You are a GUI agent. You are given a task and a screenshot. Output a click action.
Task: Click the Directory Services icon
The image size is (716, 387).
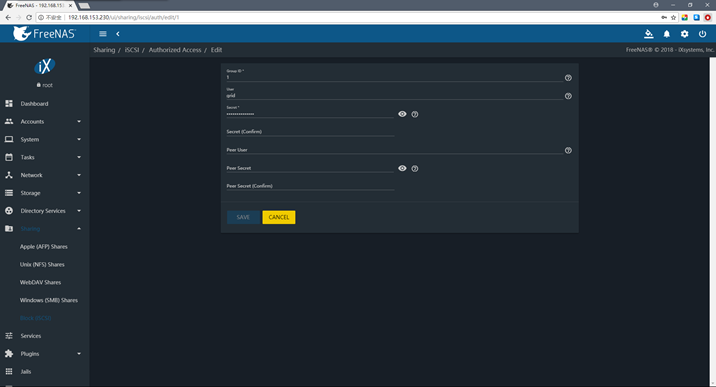pos(9,211)
